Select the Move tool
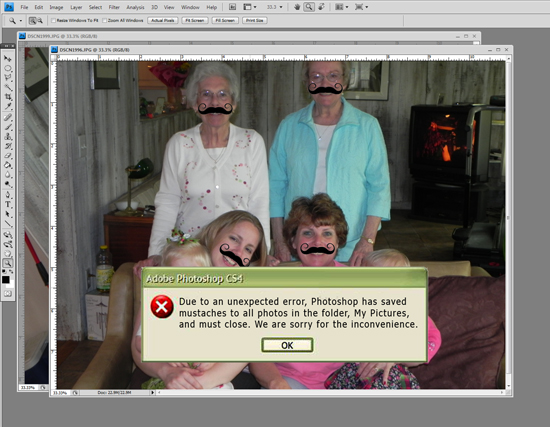 [8, 58]
